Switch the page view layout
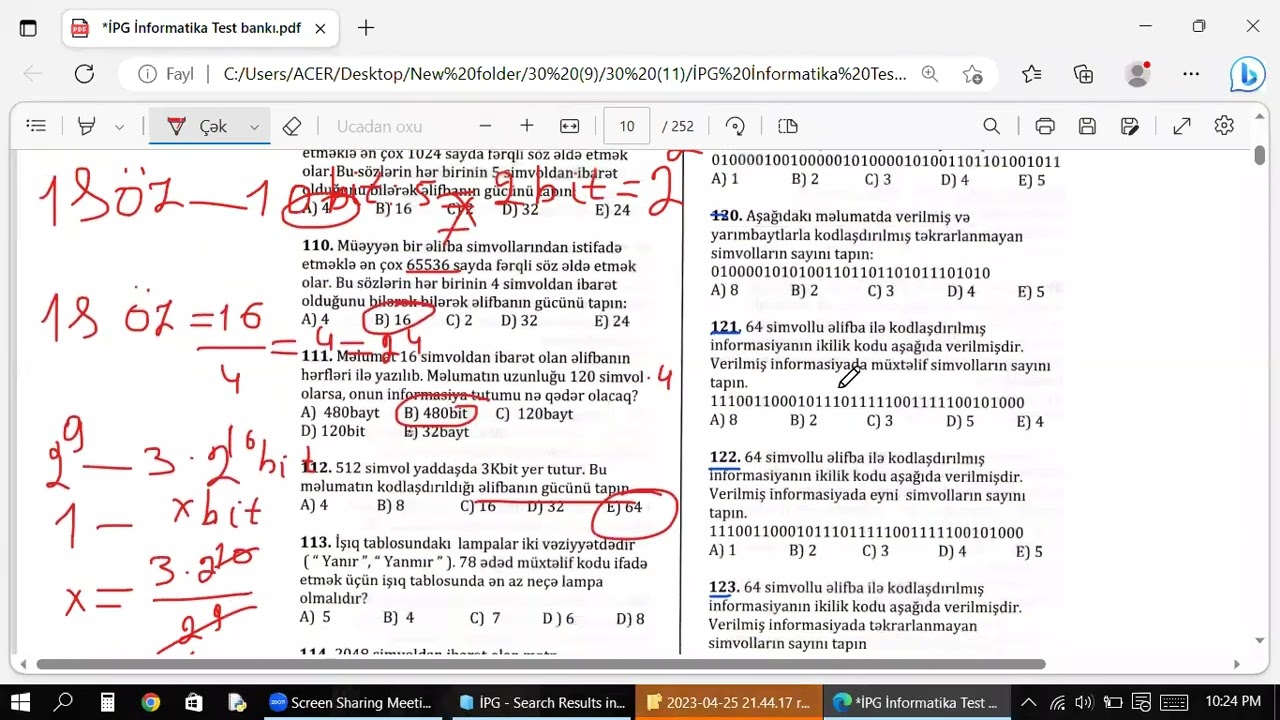This screenshot has width=1280, height=720. point(788,126)
